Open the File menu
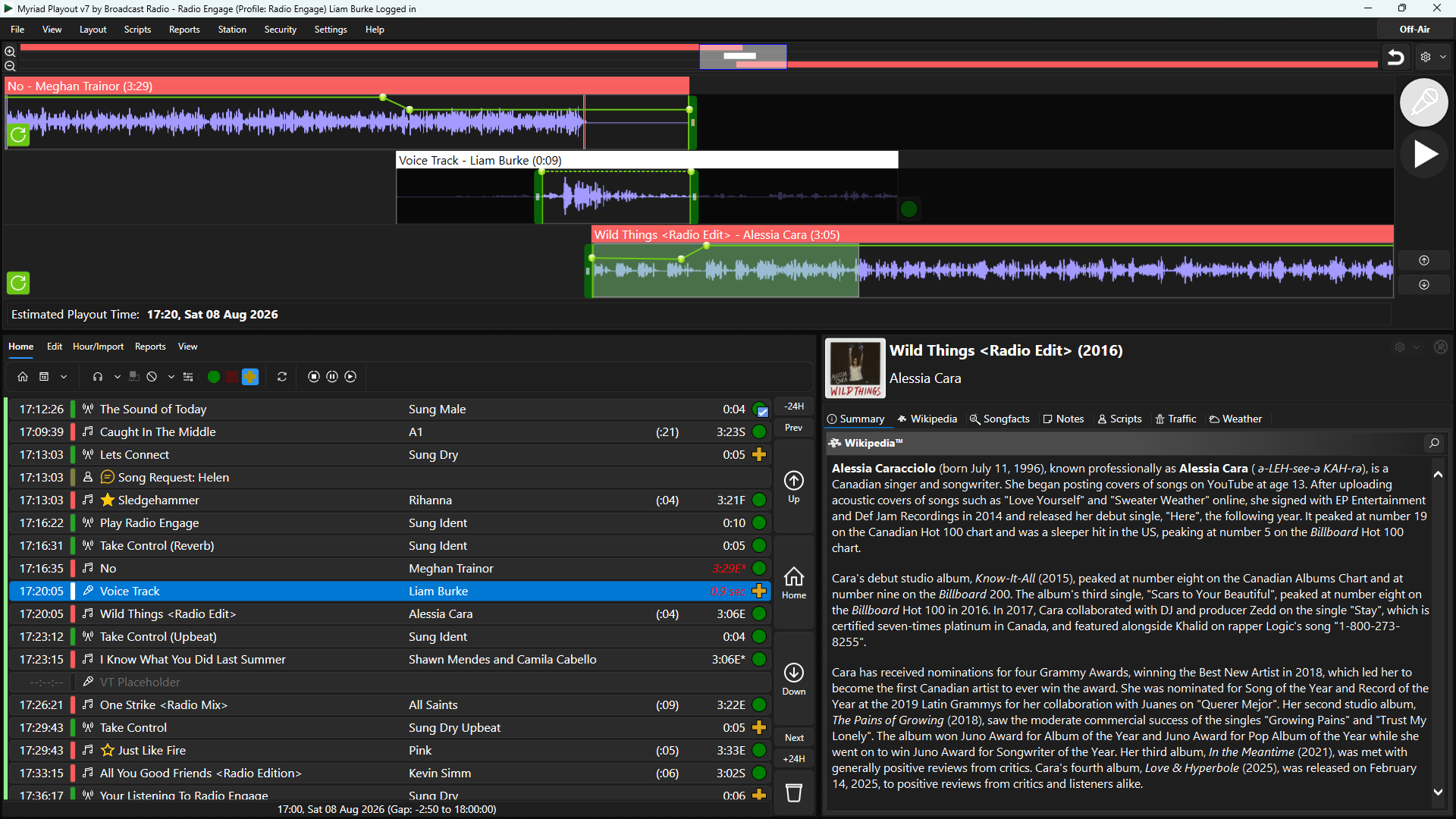Screen dimensions: 1456x819 17,30
